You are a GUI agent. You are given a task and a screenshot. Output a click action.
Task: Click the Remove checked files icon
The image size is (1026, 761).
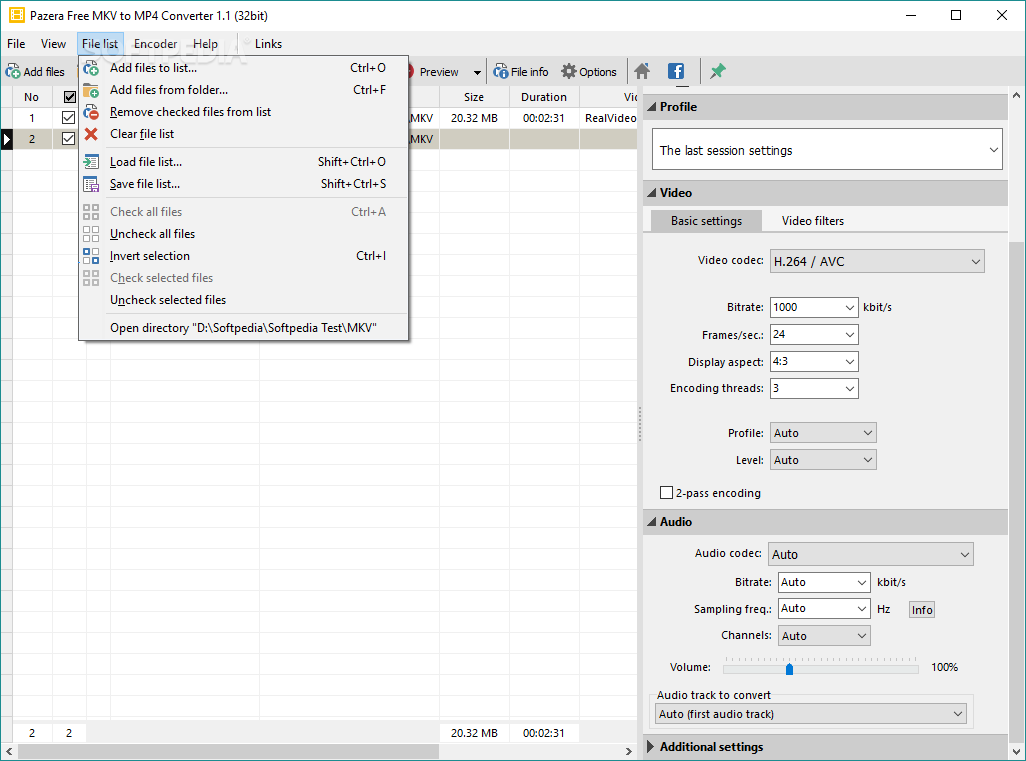click(91, 112)
